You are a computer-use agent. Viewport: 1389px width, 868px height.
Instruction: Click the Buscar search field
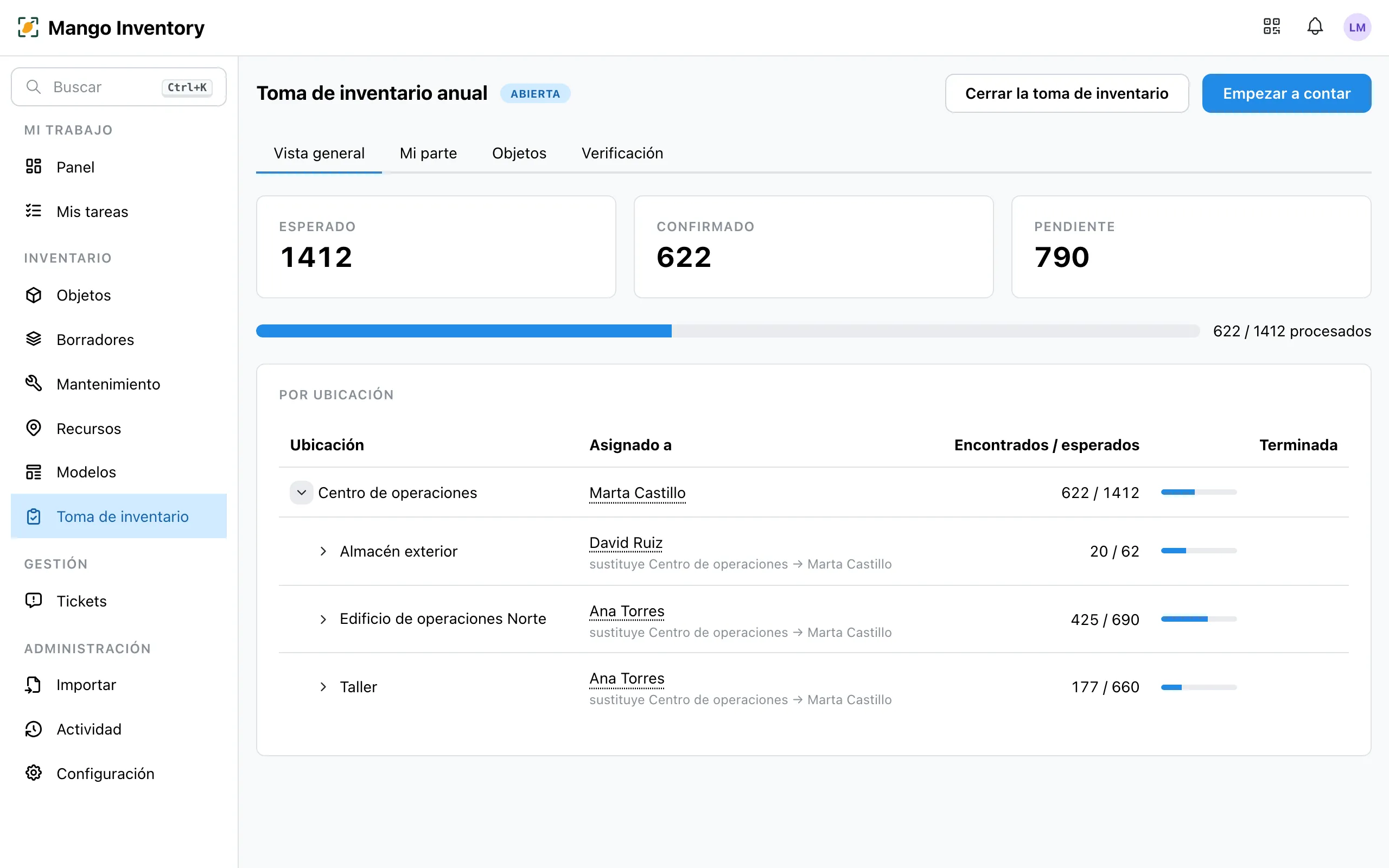(x=119, y=87)
